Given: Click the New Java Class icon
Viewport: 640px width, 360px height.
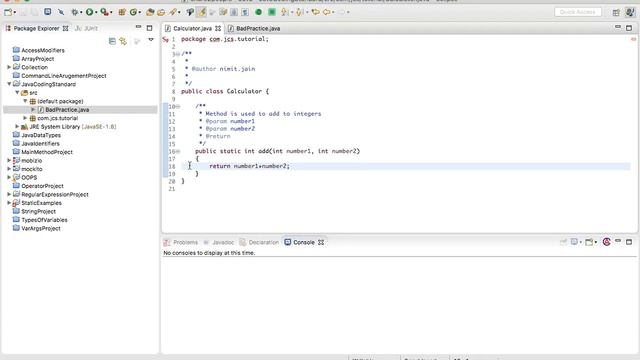Looking at the screenshot, I should pyautogui.click(x=133, y=12).
